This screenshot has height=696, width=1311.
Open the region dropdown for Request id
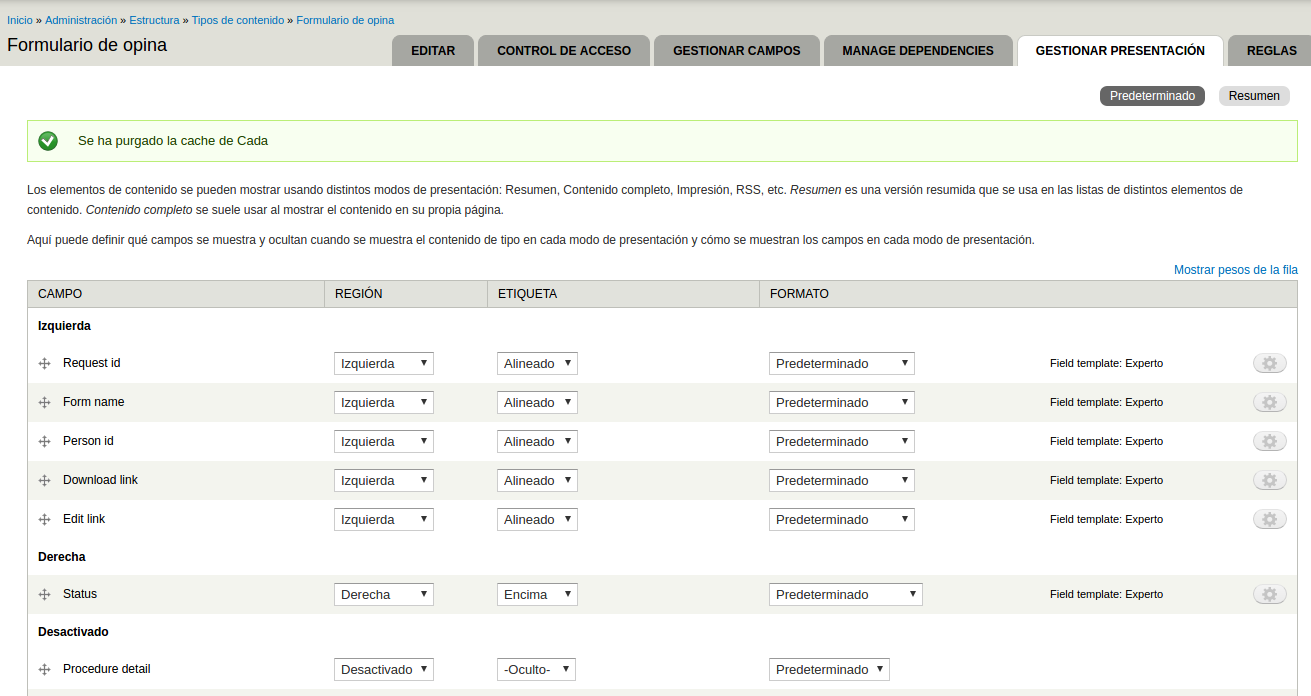pos(383,364)
